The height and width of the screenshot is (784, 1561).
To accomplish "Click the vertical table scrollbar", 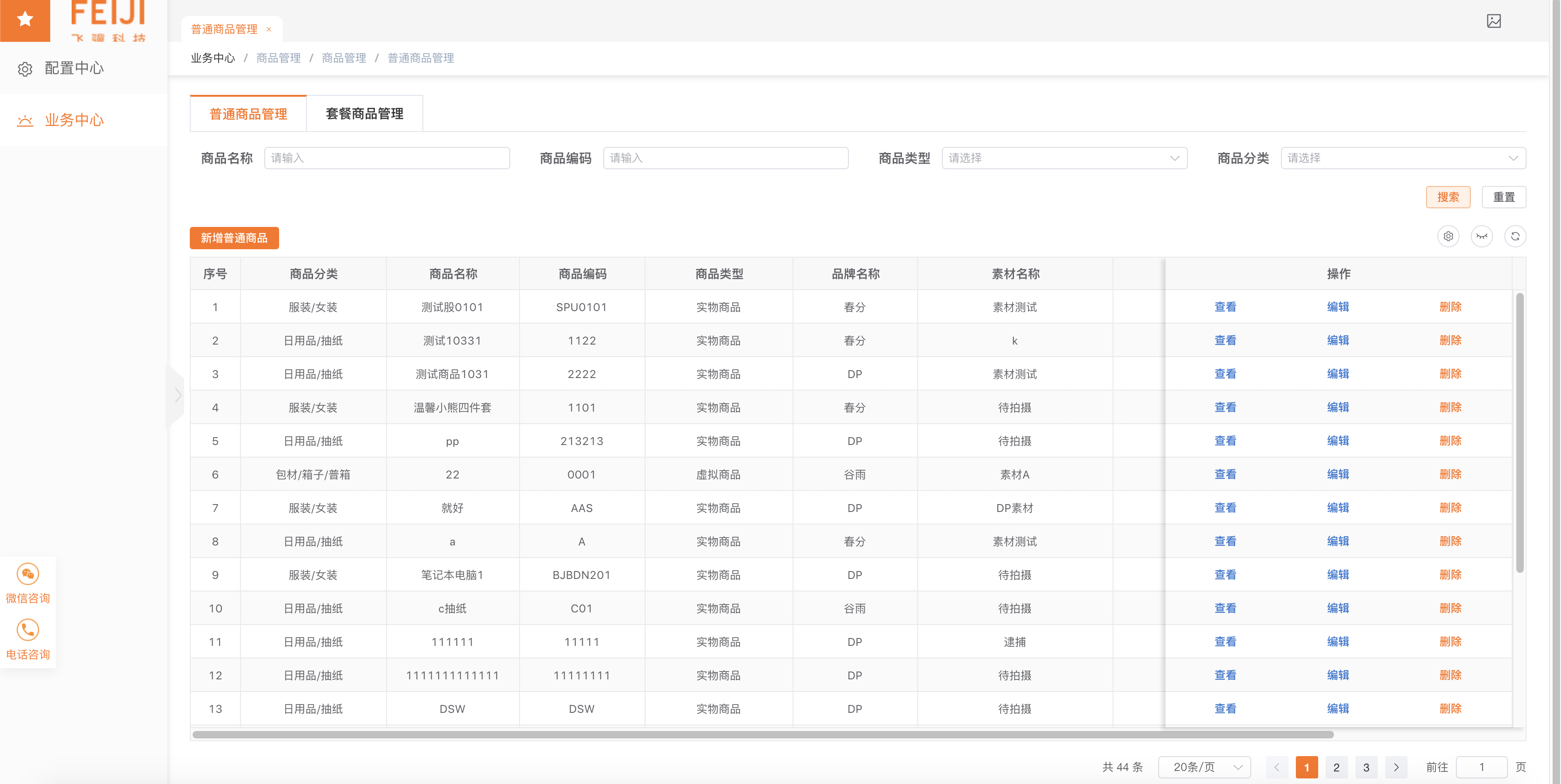I will point(1520,432).
